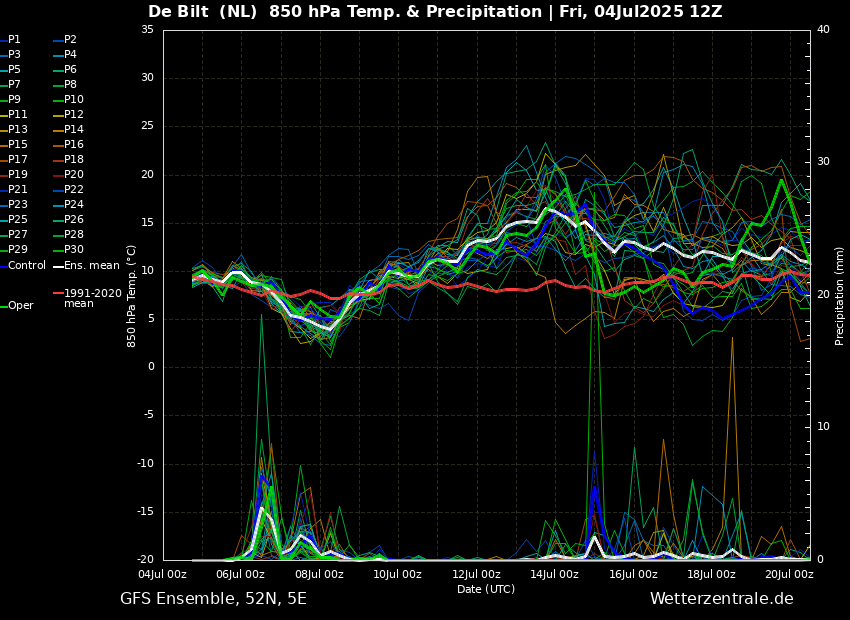The width and height of the screenshot is (850, 620).
Task: Click the P19 legend entry
Action: tap(14, 175)
